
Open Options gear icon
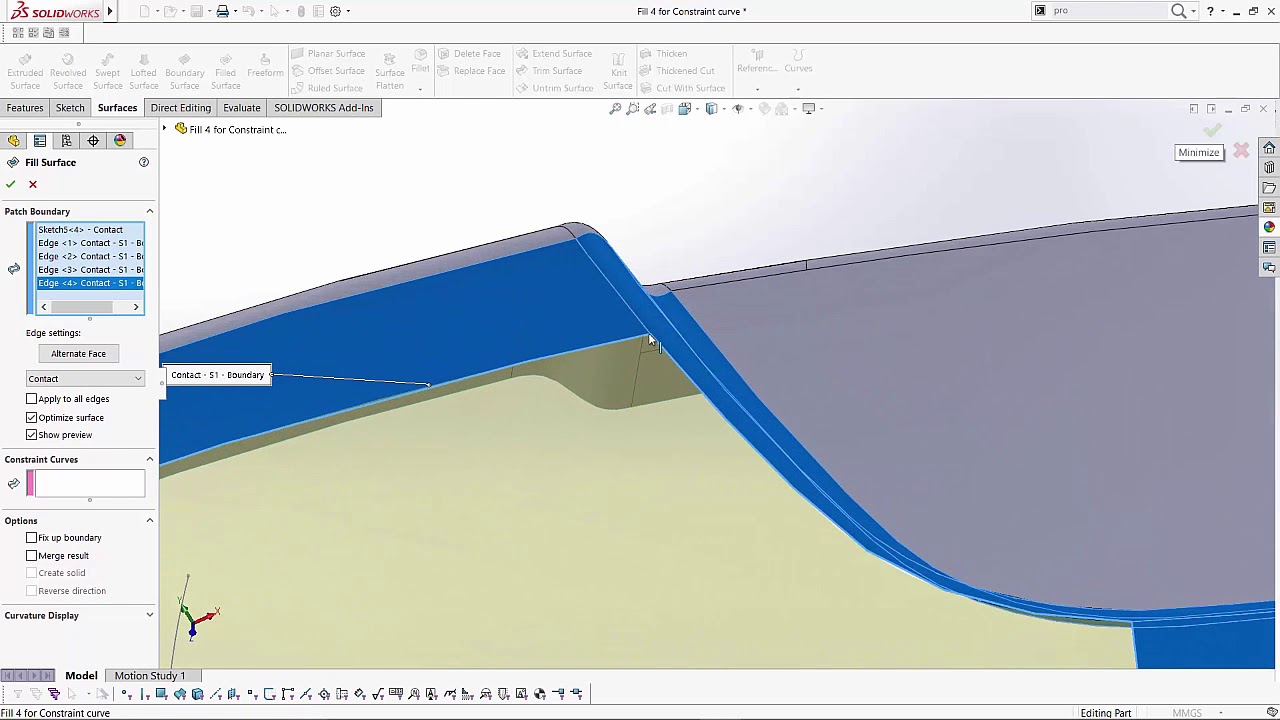click(335, 11)
